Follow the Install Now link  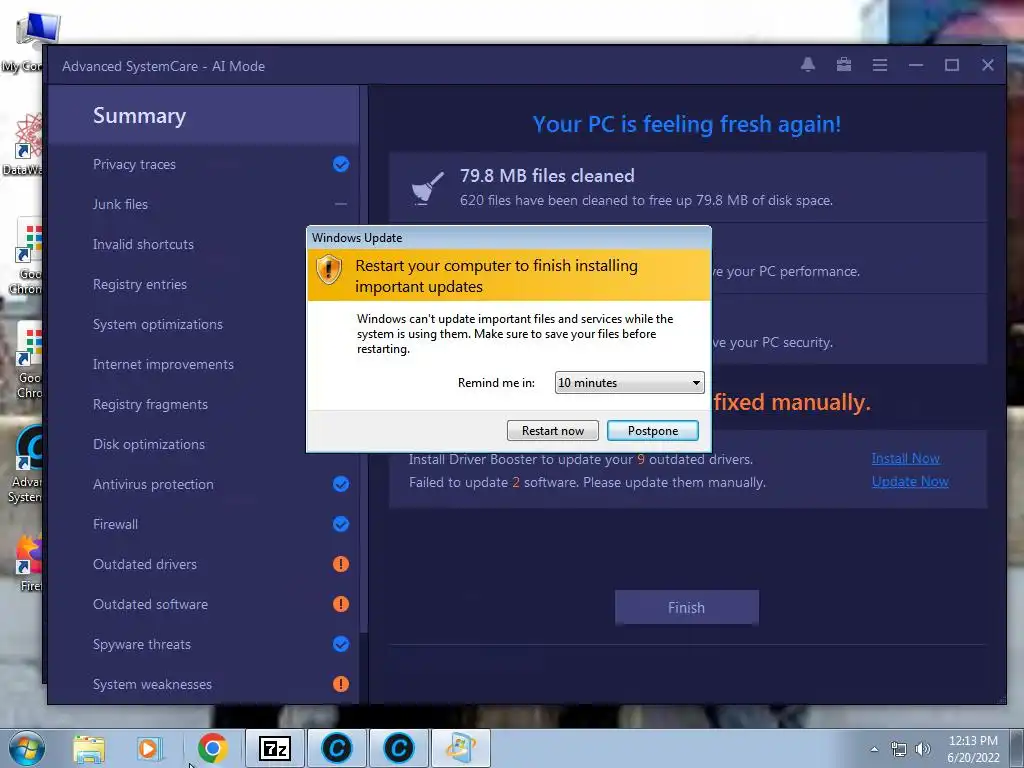tap(906, 458)
